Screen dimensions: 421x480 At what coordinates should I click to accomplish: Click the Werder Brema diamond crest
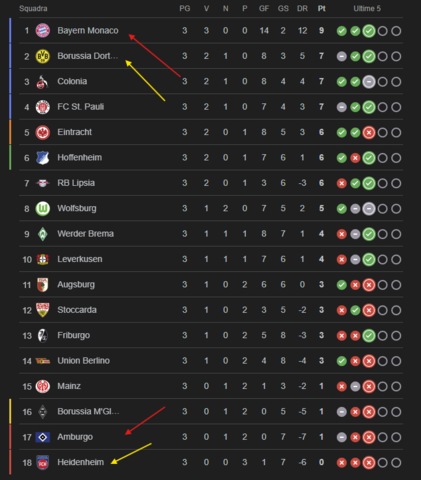click(43, 234)
